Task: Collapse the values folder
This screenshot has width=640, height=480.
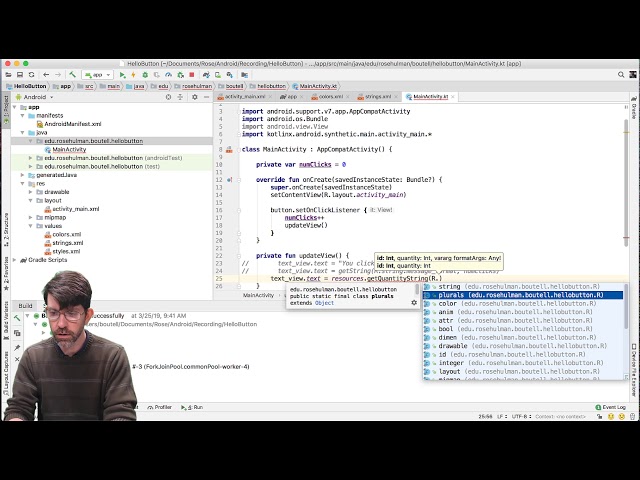Action: 31,226
